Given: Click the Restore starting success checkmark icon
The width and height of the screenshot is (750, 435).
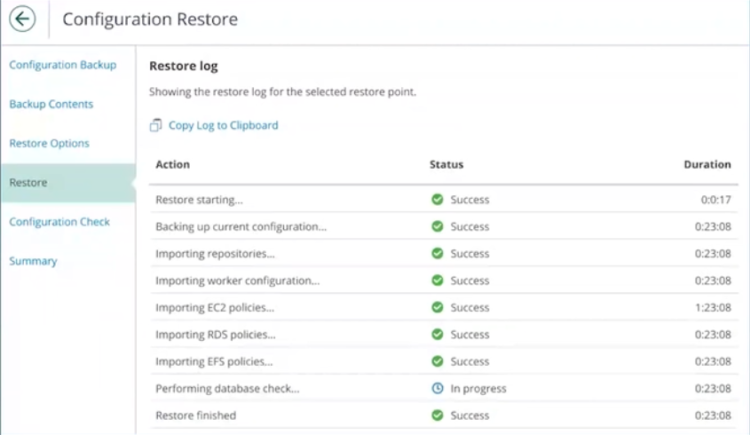Looking at the screenshot, I should pos(437,199).
